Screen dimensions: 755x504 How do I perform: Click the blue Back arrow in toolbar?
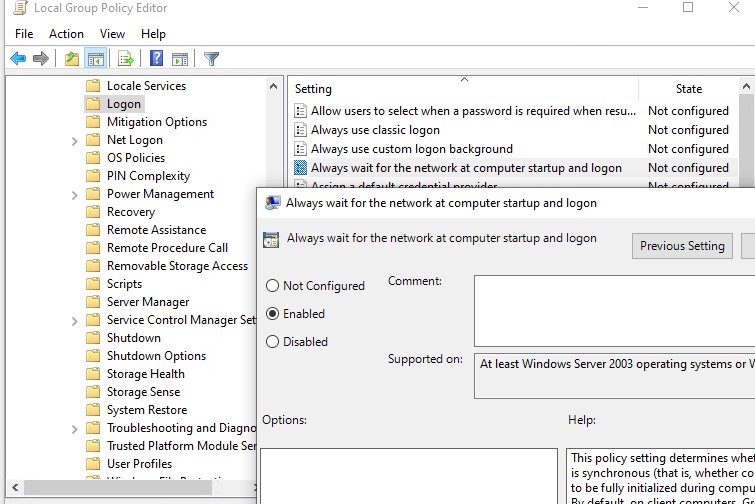point(18,59)
